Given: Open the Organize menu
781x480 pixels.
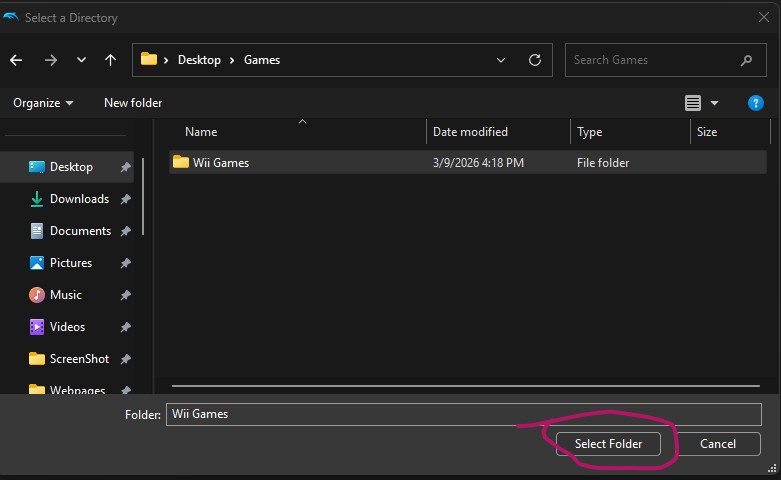Looking at the screenshot, I should coord(43,103).
